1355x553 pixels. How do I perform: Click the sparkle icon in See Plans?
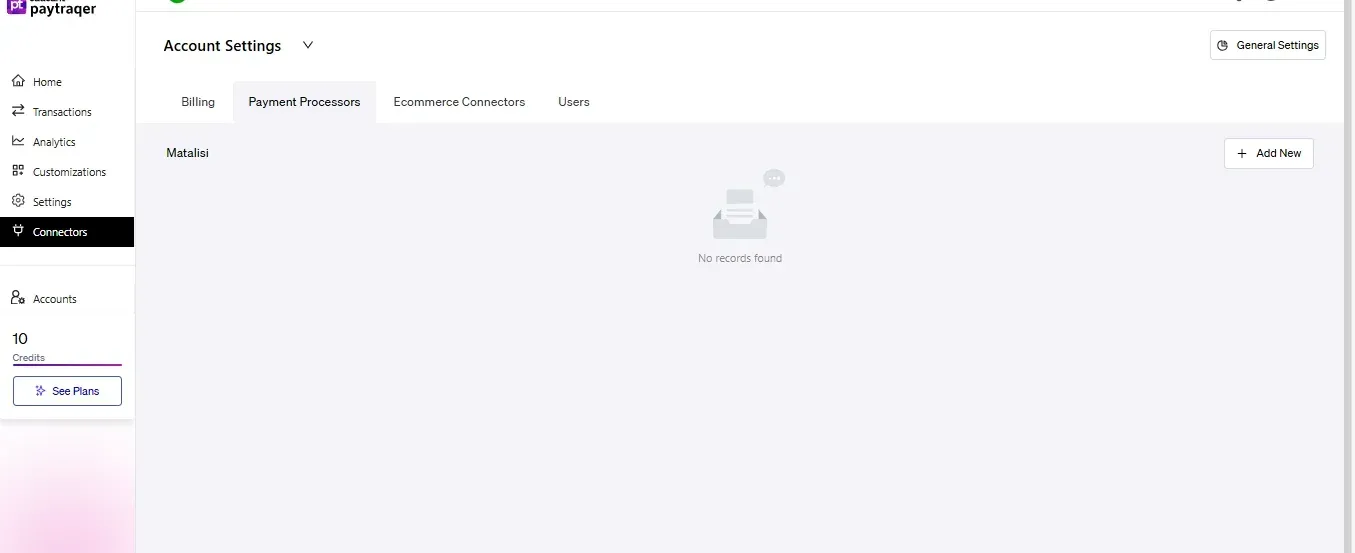click(x=40, y=391)
